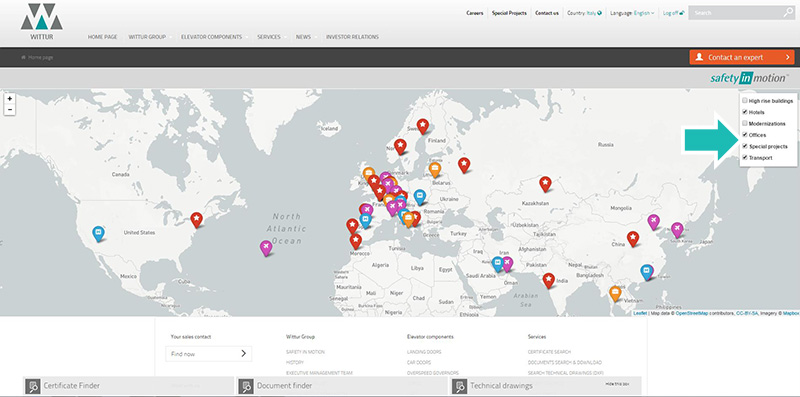The image size is (800, 397).
Task: Uncheck the Transport checkbox
Action: [745, 157]
